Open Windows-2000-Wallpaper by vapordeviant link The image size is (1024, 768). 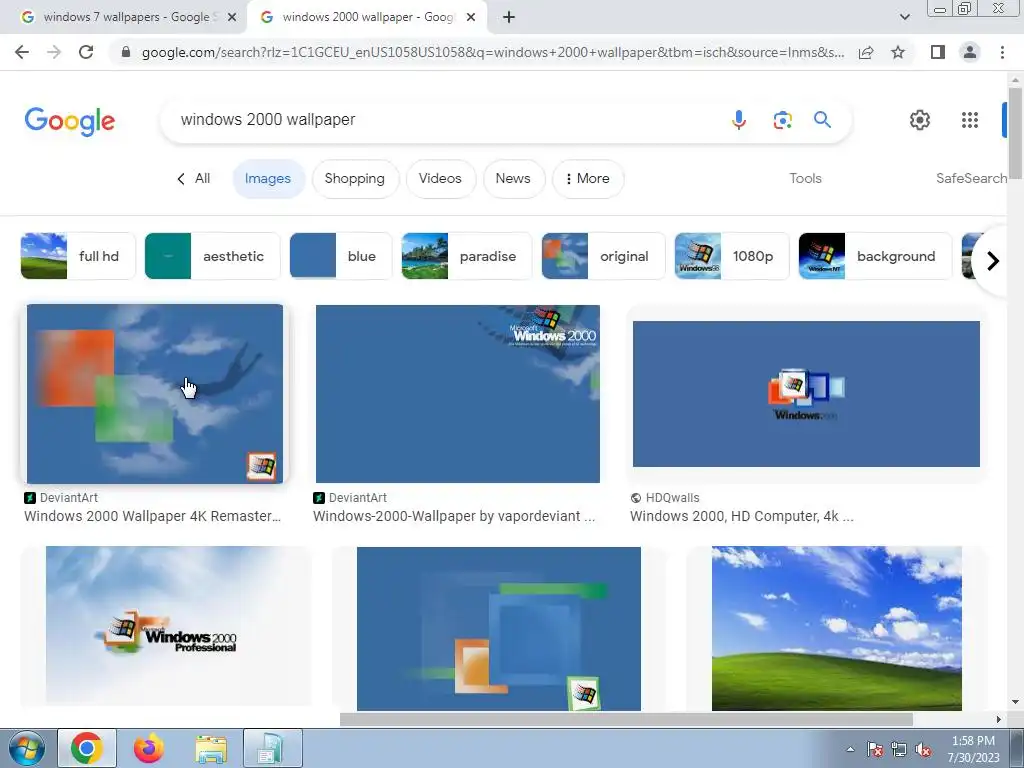point(454,516)
